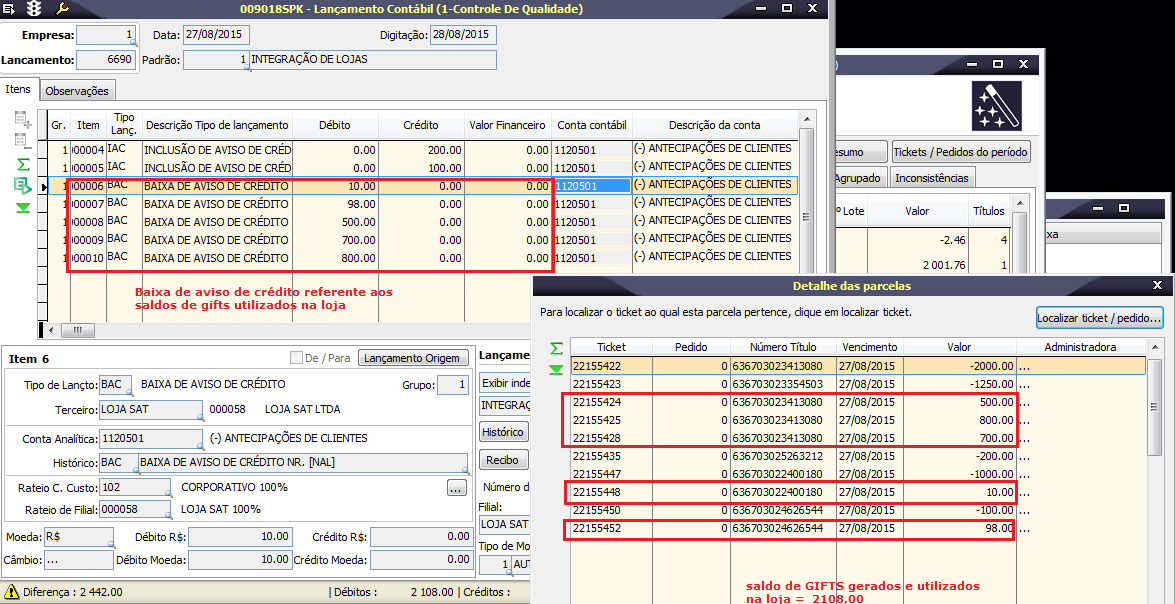
Task: Click the warning icon next to Diferença
Action: (11, 592)
